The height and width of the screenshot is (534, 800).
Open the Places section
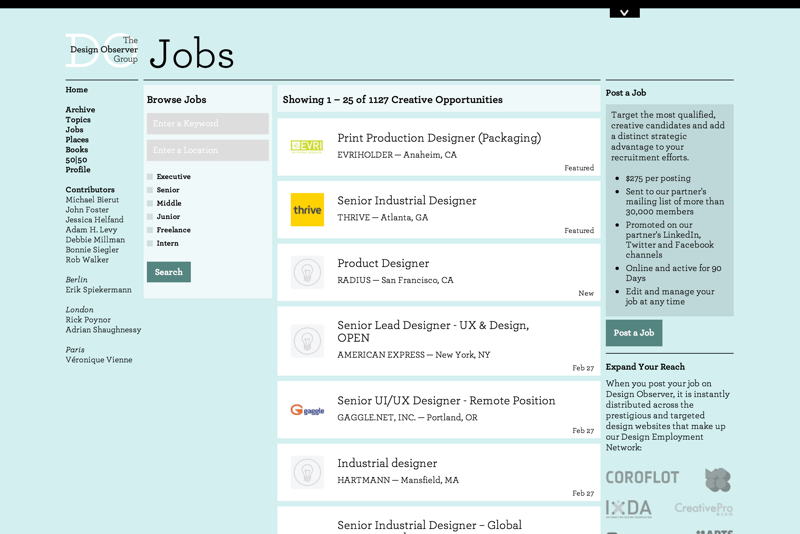(x=77, y=140)
